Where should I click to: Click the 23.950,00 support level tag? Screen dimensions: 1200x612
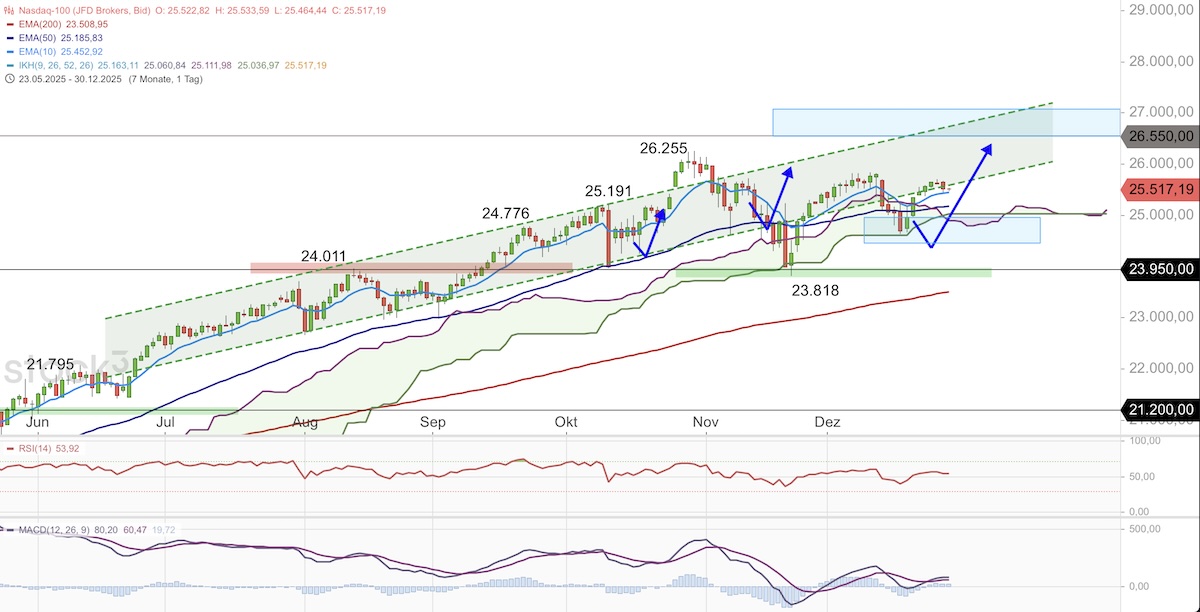click(1159, 269)
